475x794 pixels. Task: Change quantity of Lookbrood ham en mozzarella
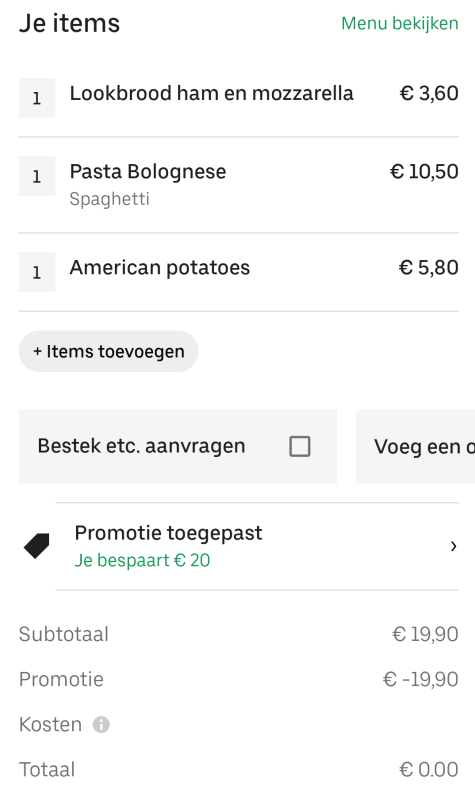[37, 98]
